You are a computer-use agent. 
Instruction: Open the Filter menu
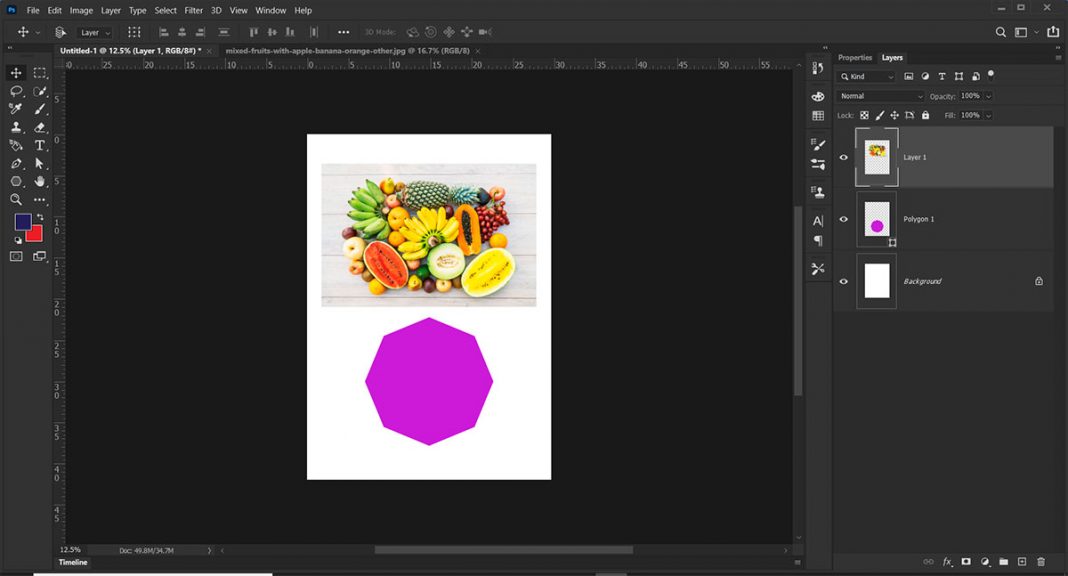[193, 10]
